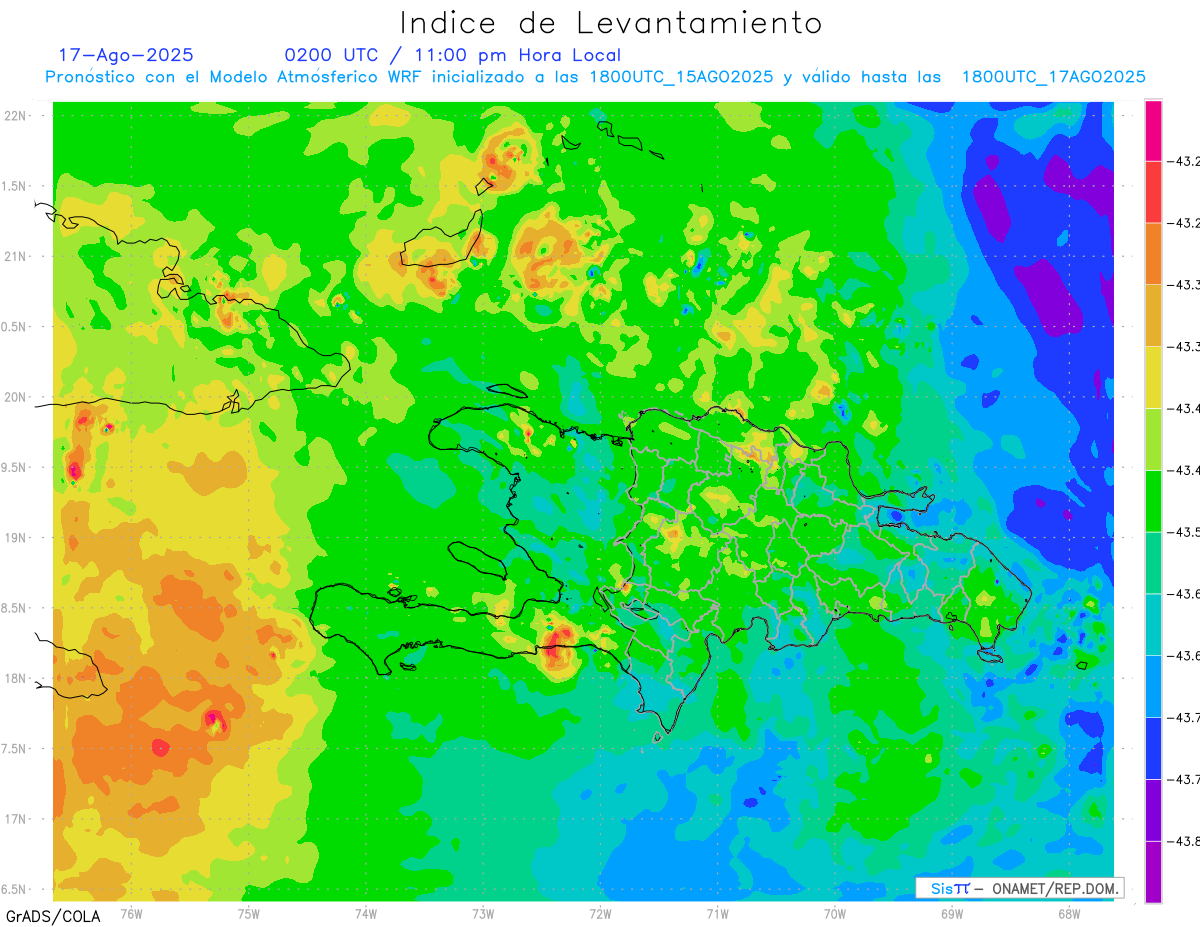
Task: Click the '68W' longitude label
Action: coord(1069,914)
